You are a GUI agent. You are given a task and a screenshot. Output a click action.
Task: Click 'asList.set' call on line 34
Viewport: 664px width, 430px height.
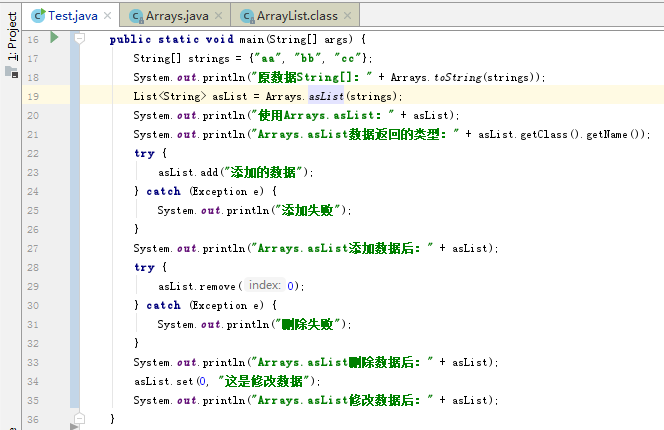click(164, 381)
